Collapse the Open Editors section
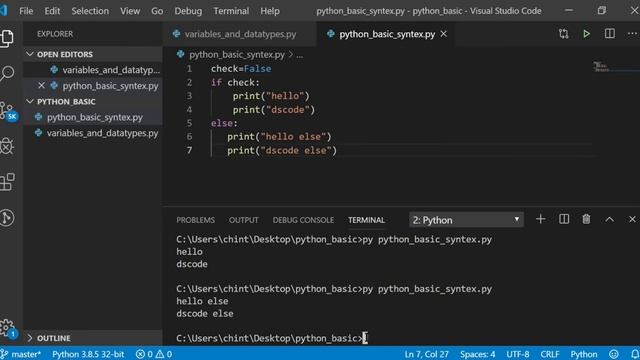The image size is (640, 360). [x=93, y=54]
